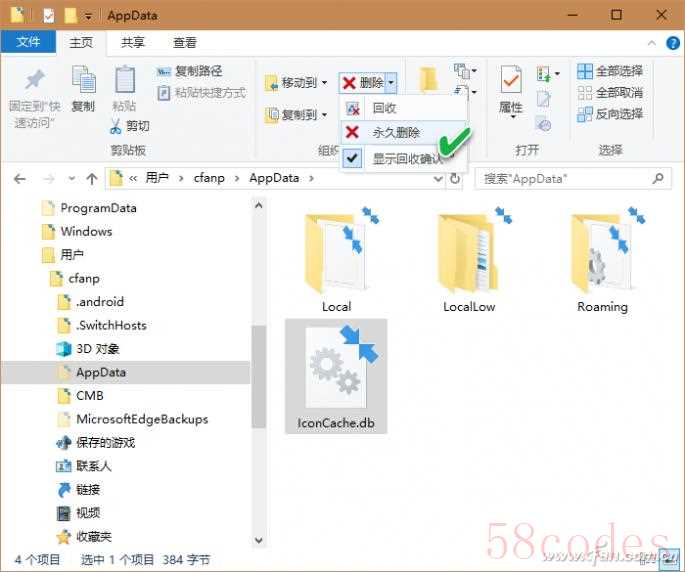Select .SwitchHosts folder in the tree
The image size is (685, 572).
[102, 325]
